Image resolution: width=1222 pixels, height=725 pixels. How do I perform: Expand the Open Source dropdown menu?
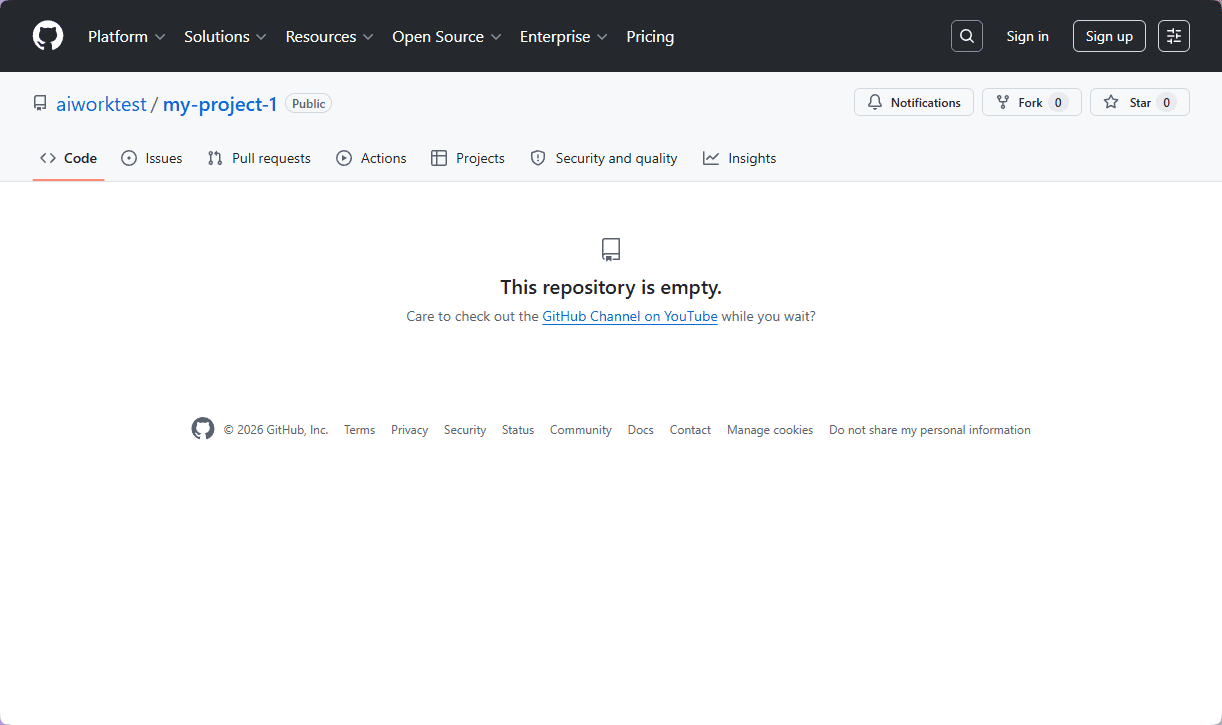[x=447, y=36]
